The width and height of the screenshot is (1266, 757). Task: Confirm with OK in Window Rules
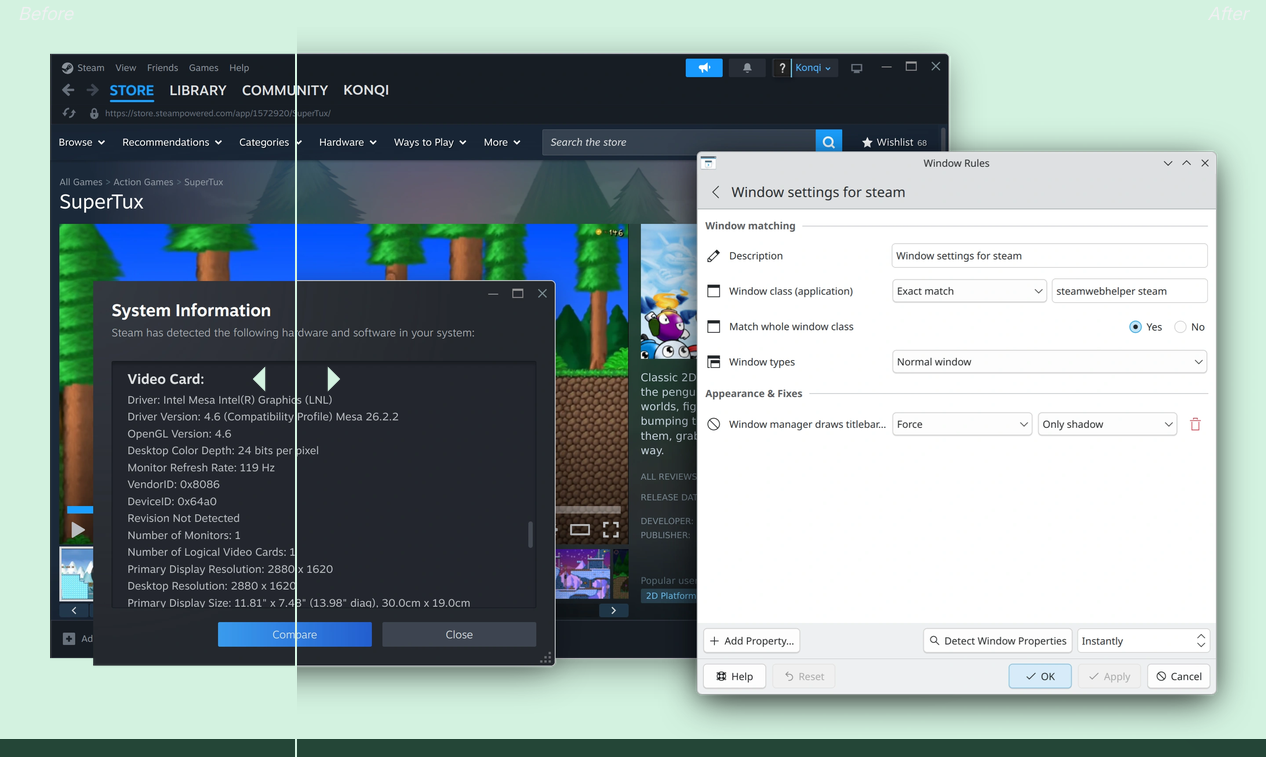click(x=1040, y=676)
